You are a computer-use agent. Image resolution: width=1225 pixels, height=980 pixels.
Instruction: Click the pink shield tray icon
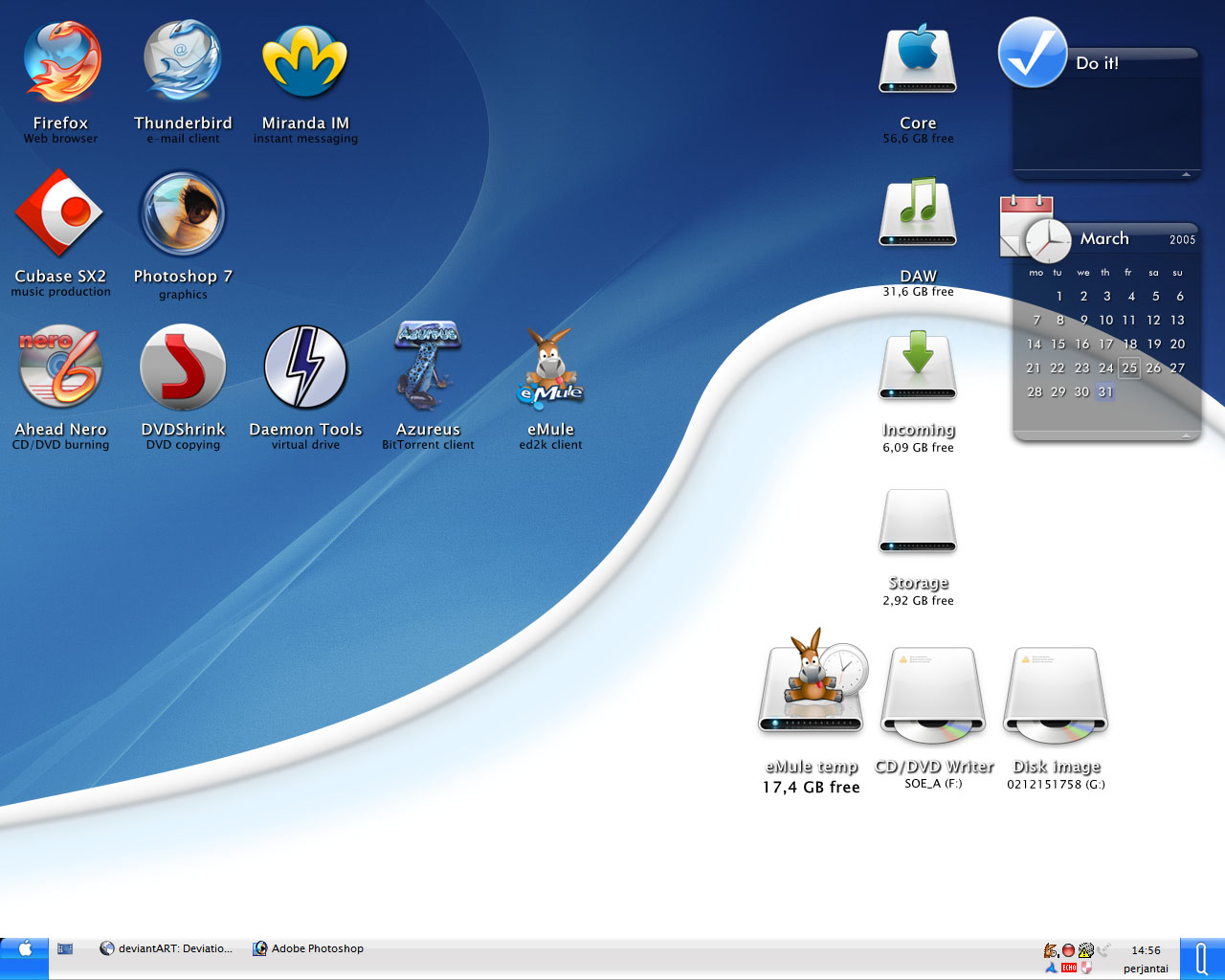pos(1086,968)
